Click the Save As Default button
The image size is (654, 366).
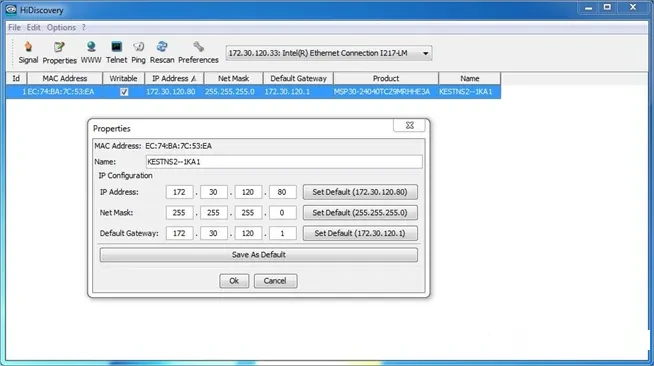pyautogui.click(x=259, y=255)
